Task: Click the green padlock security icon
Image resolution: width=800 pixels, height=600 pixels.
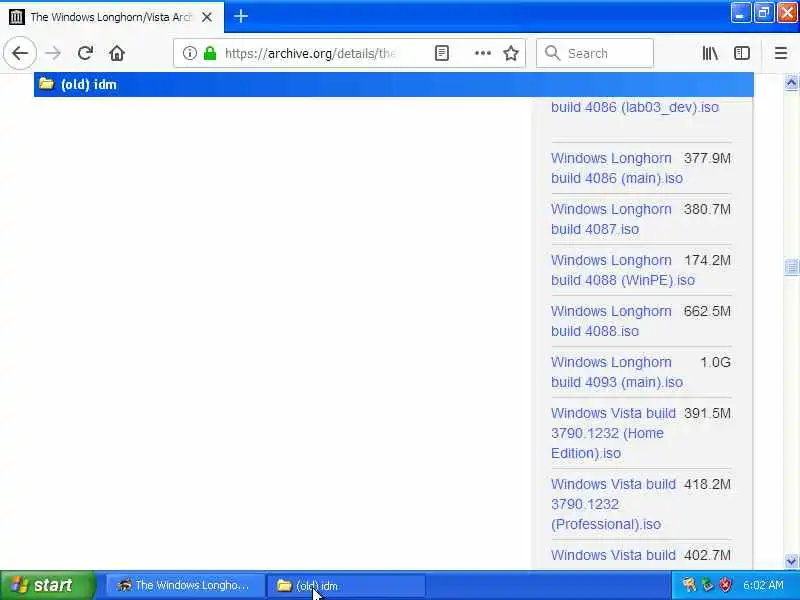Action: pyautogui.click(x=210, y=53)
